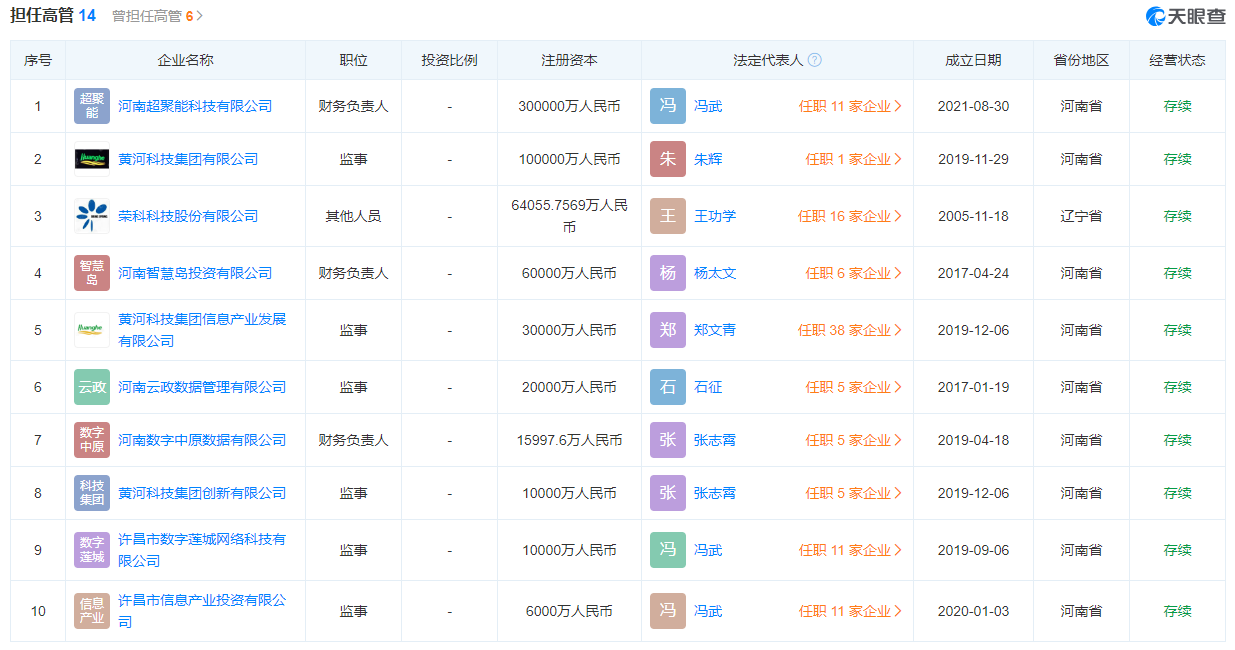
Task: Click the 信息产业 logo badge
Action: pos(92,611)
